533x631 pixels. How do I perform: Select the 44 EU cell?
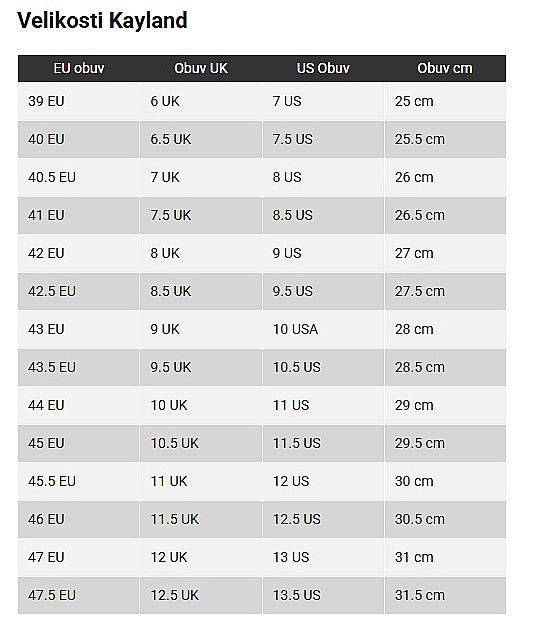point(79,406)
